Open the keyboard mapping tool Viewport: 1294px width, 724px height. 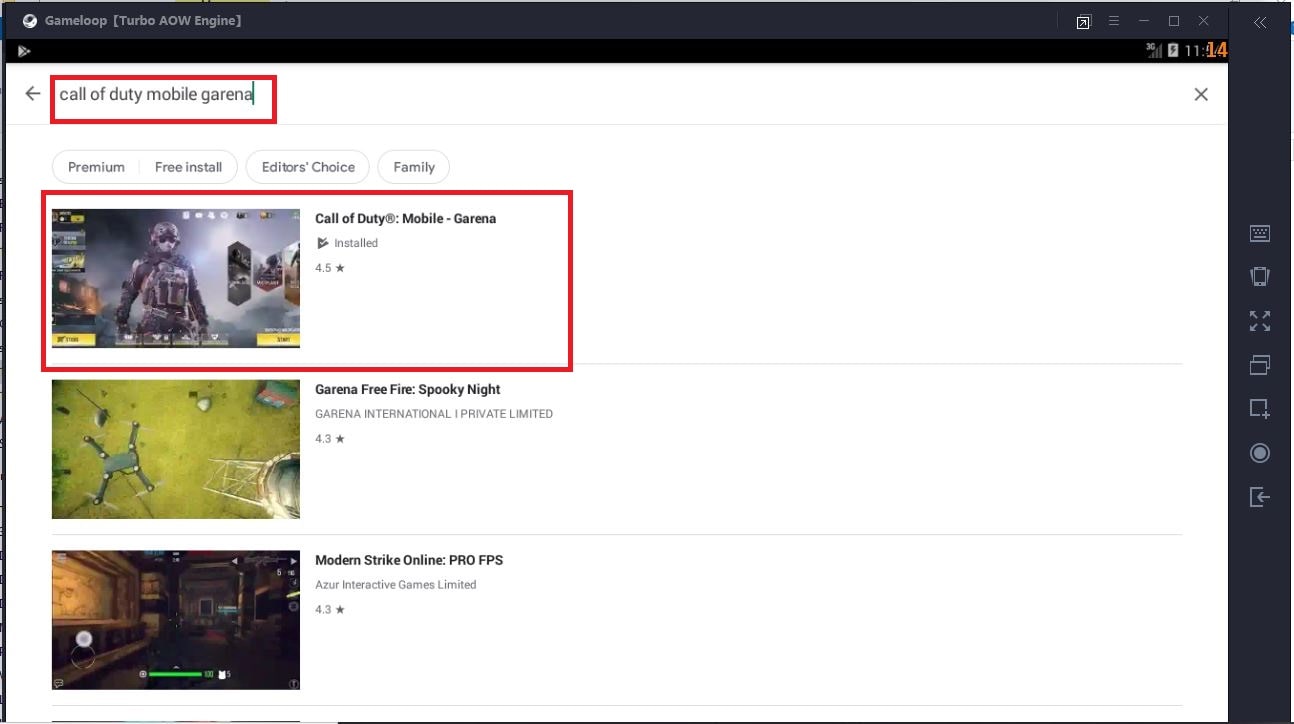[x=1260, y=234]
